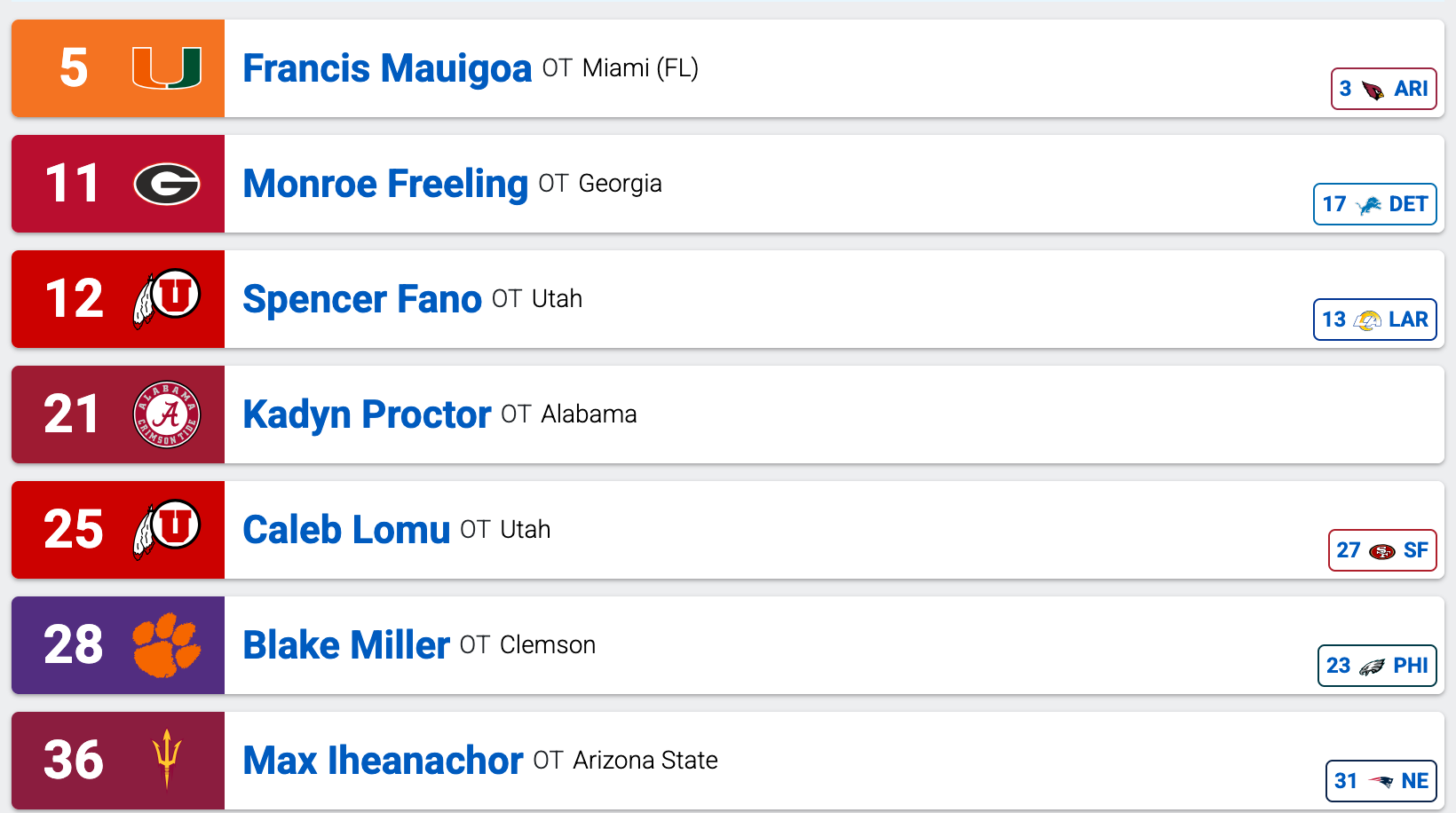Screen dimensions: 1456x813
Task: Click the 13 LAR Rams pick badge
Action: [x=1375, y=320]
